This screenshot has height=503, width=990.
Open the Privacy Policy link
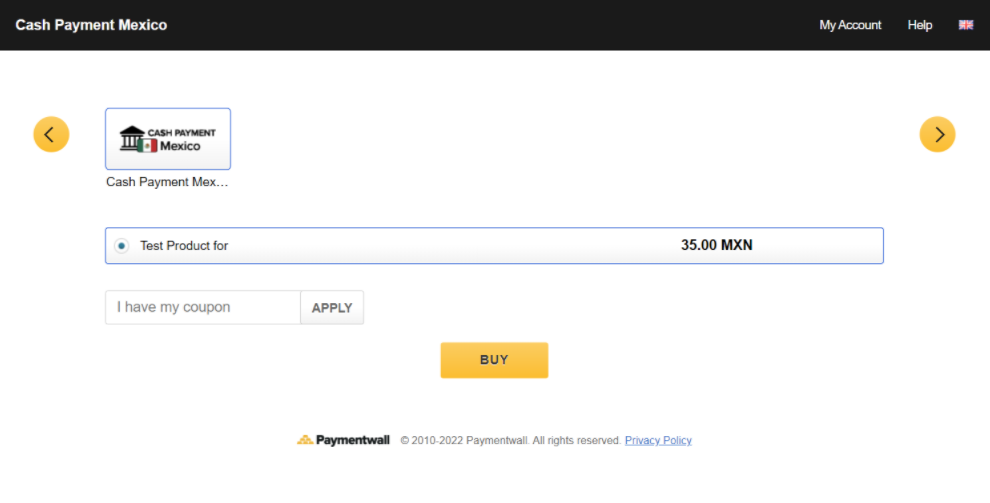point(658,441)
